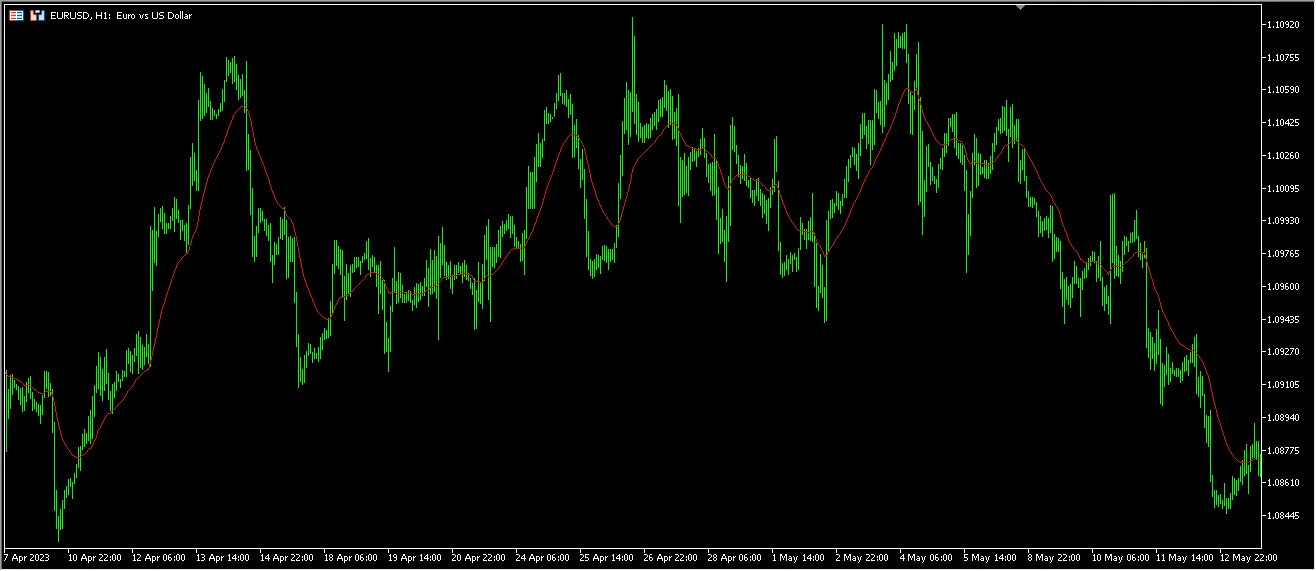
Task: Click the 1 May 14:00 time label
Action: point(801,557)
